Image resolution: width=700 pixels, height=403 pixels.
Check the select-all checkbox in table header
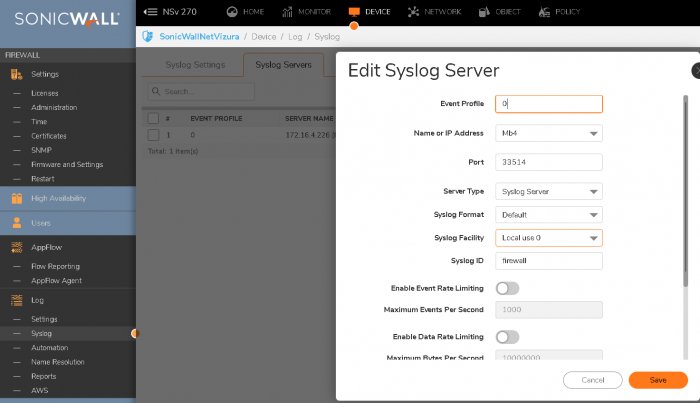(153, 118)
